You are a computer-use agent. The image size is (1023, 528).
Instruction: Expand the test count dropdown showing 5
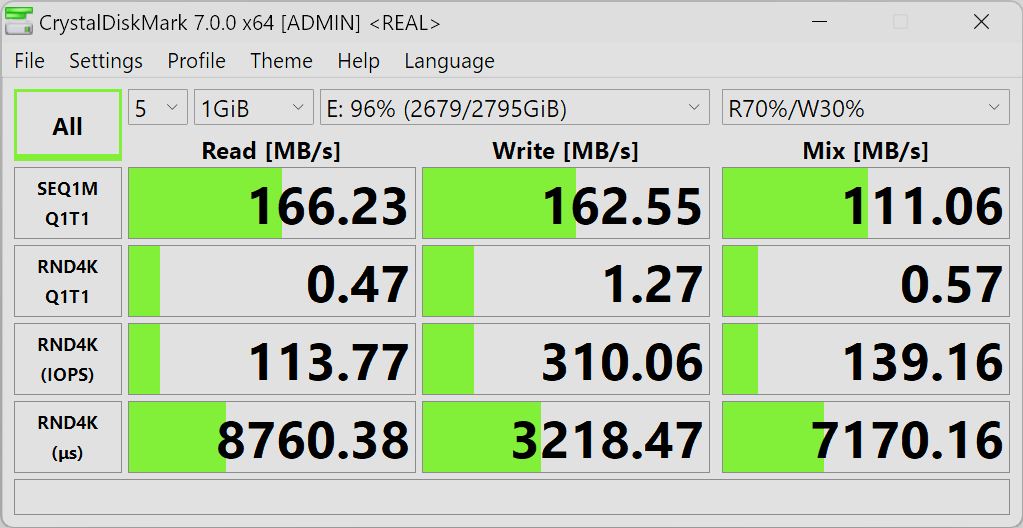(x=158, y=107)
